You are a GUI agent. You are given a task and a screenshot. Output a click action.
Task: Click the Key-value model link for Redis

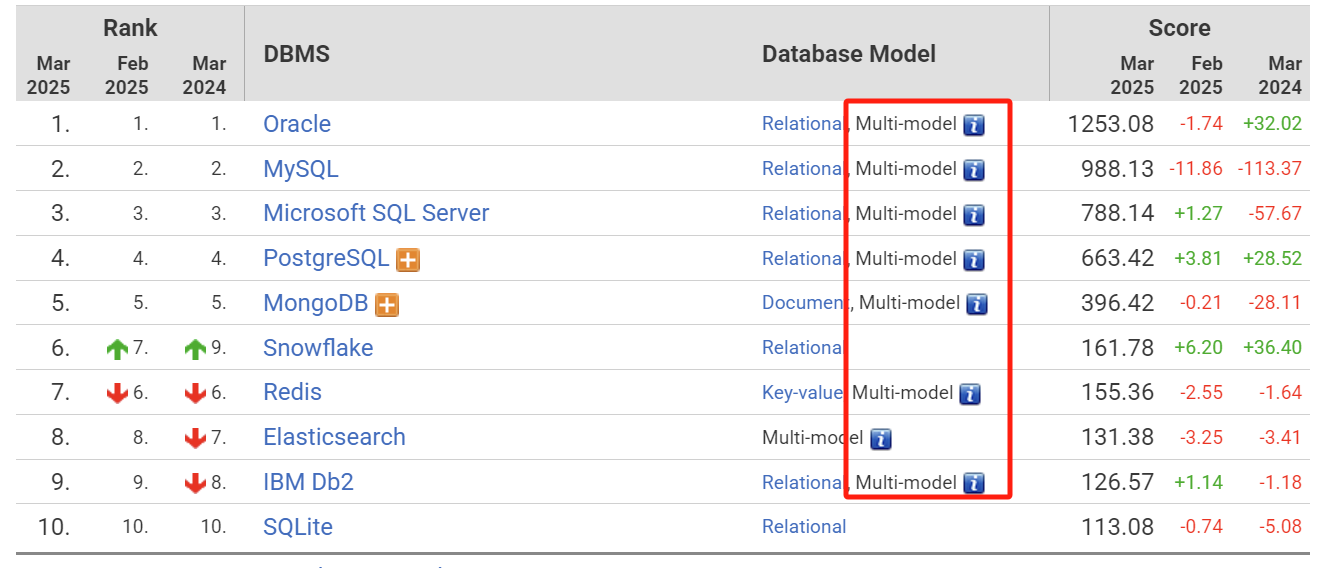pos(802,392)
